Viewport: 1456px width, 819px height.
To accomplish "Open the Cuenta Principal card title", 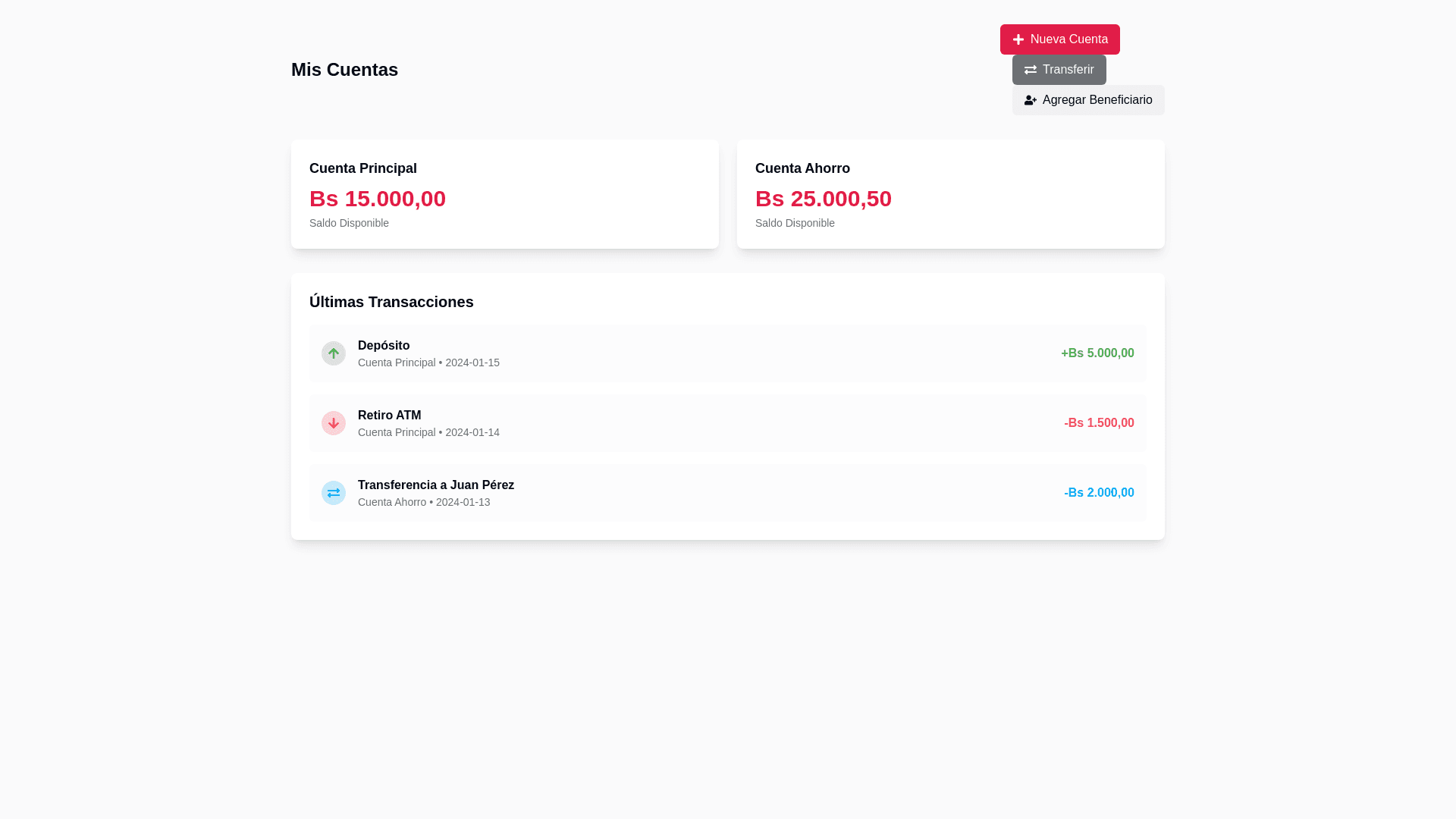I will pos(363,168).
